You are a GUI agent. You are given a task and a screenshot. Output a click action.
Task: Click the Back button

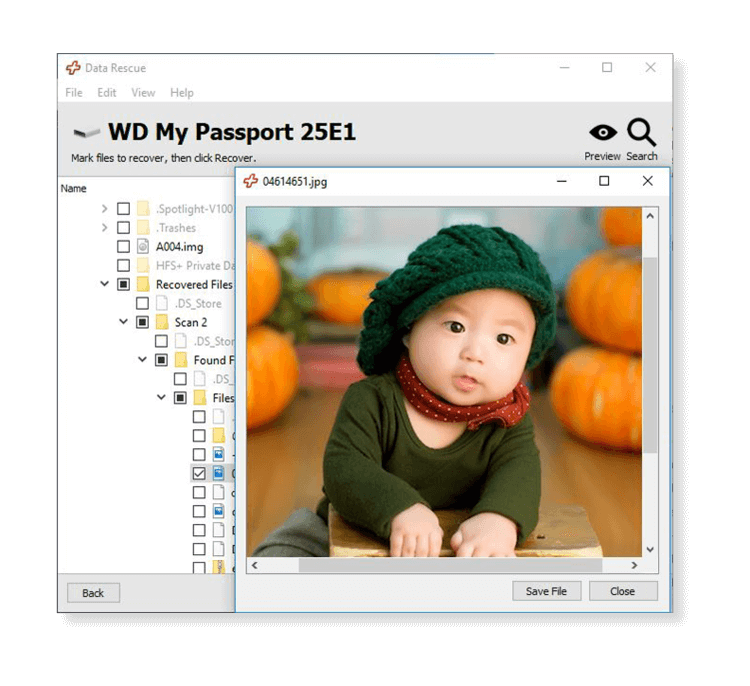pos(93,593)
